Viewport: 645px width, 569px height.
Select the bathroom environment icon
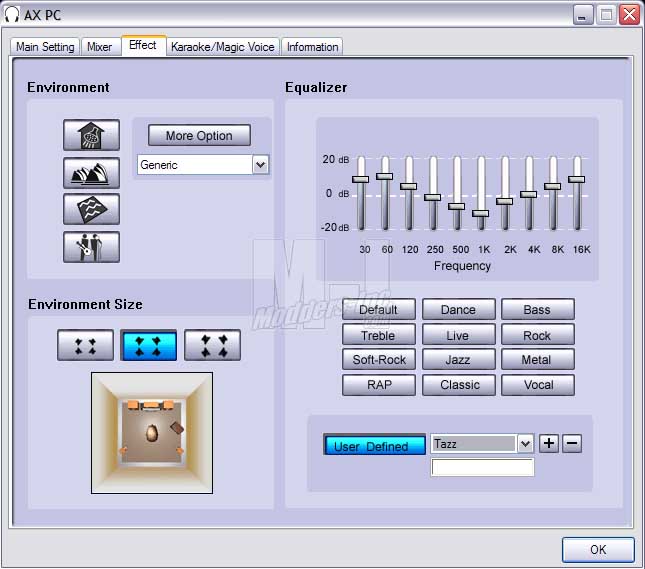pos(91,135)
